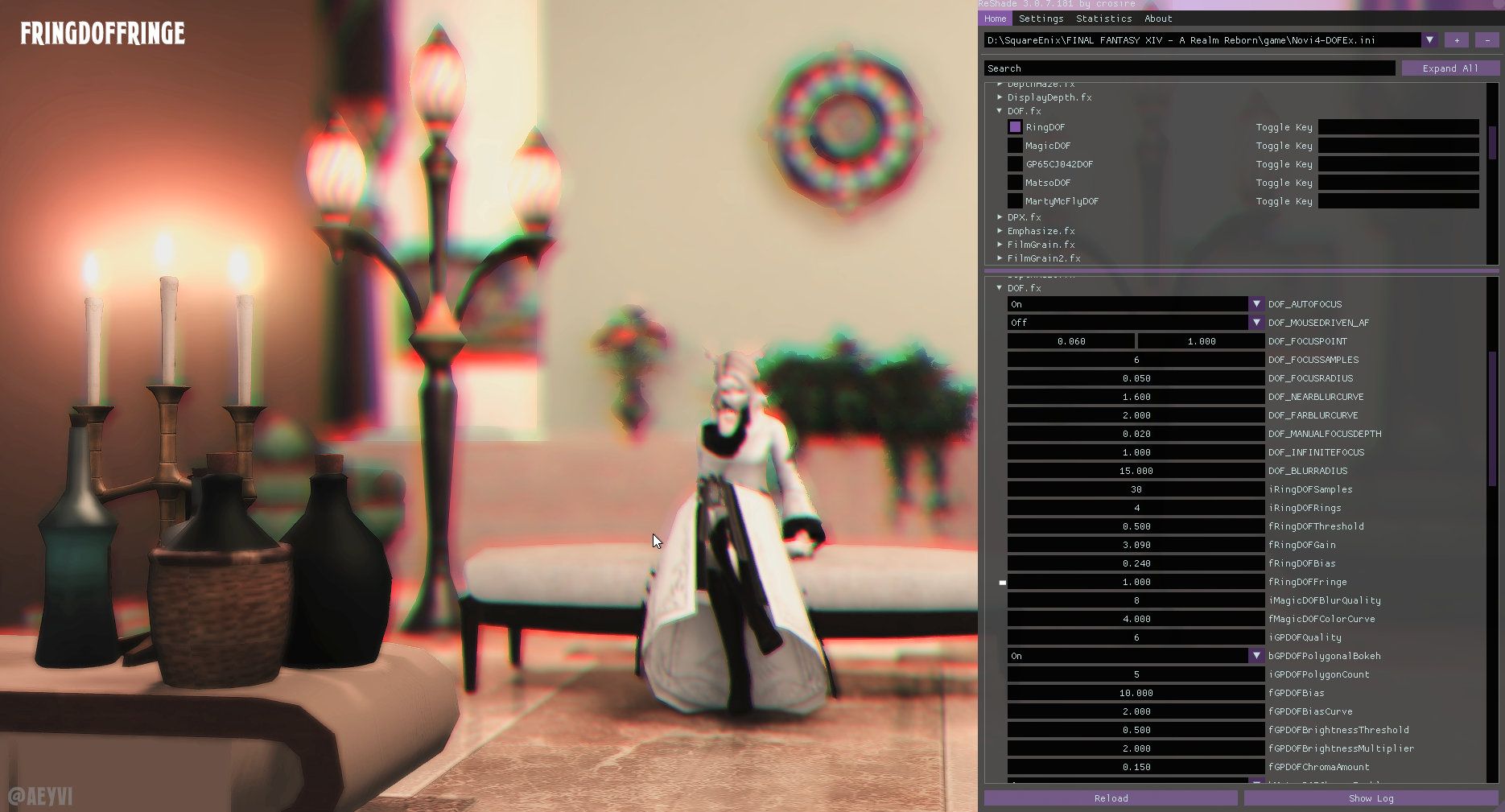Click the preset path text field

[1202, 39]
